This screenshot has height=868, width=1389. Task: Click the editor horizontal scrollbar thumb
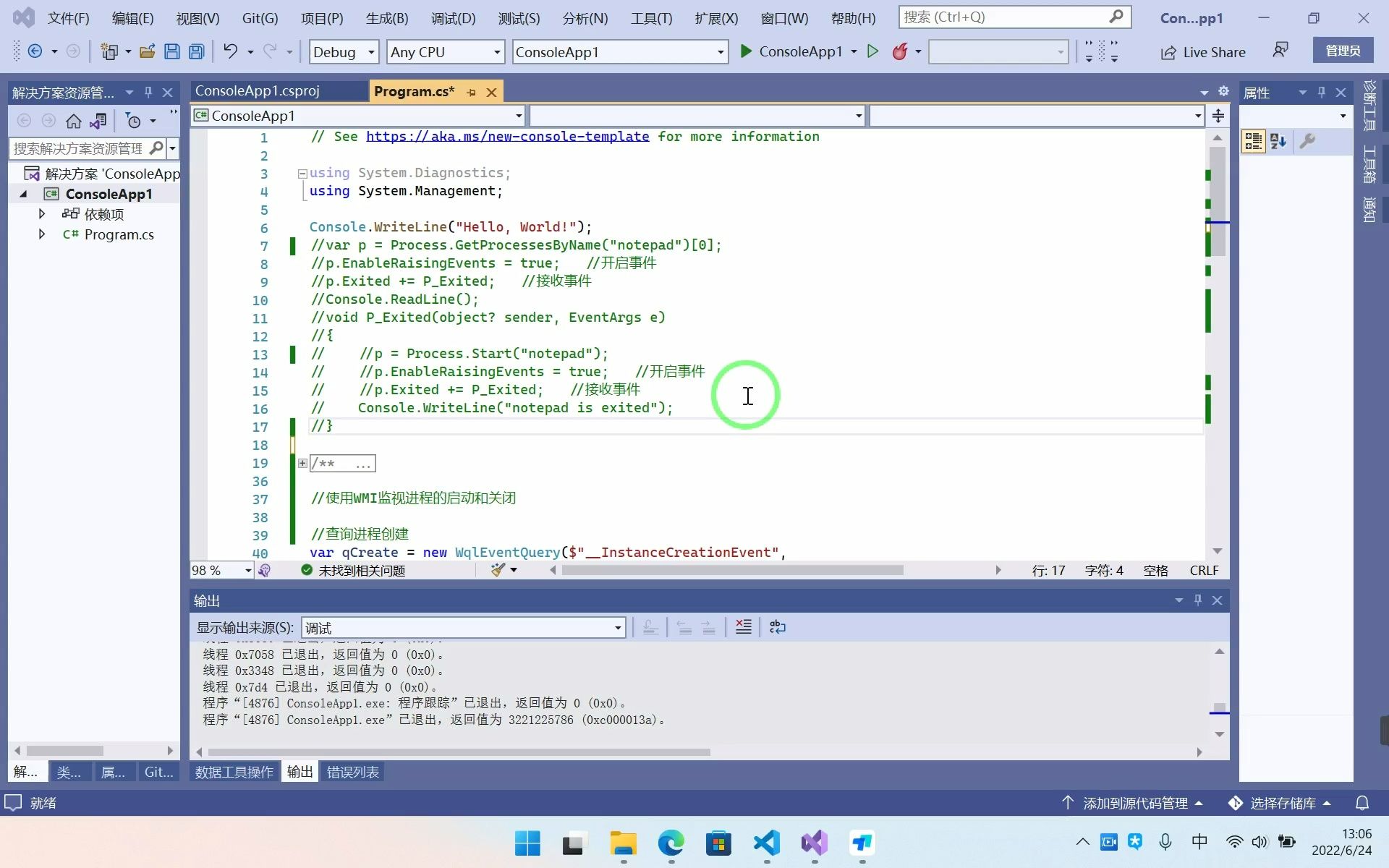732,570
